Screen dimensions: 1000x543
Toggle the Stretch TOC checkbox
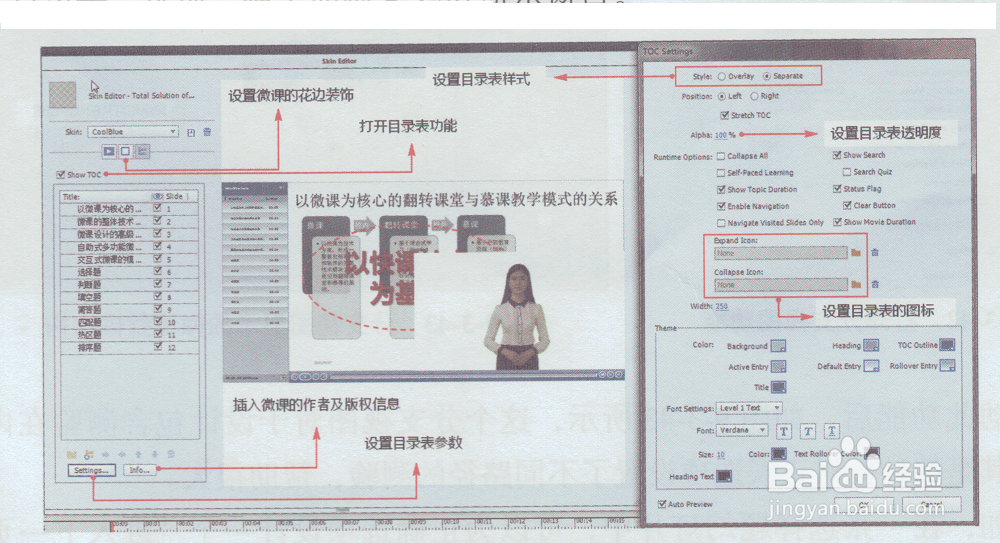(724, 115)
